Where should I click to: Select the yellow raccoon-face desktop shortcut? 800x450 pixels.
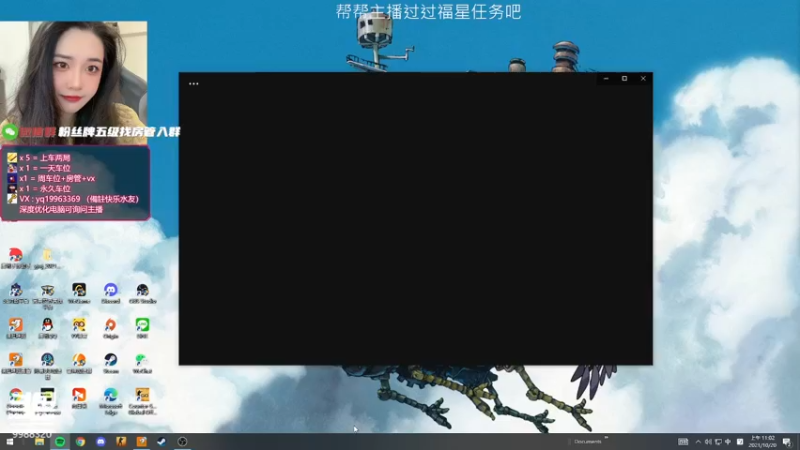coord(79,329)
